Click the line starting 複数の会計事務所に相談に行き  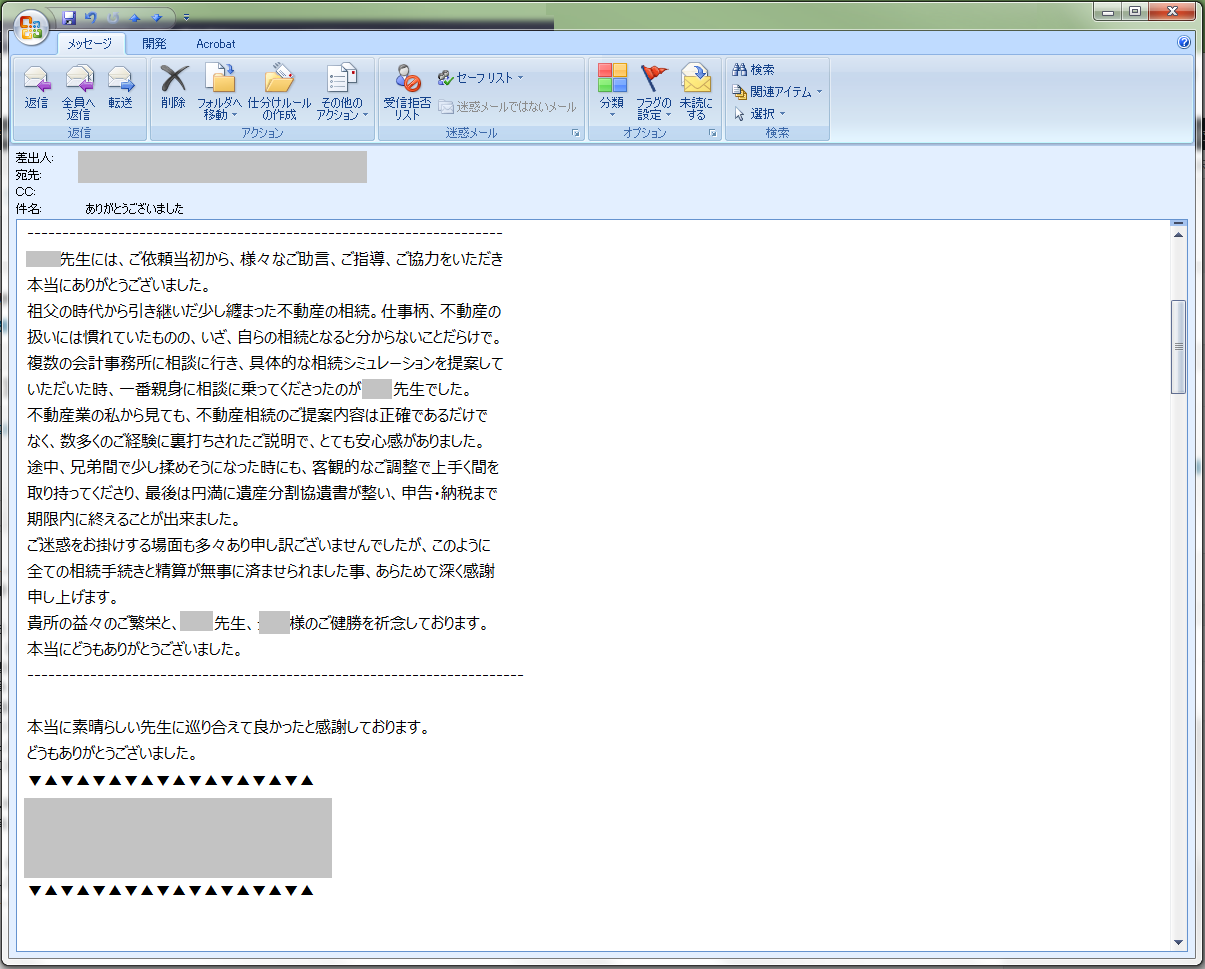coord(265,363)
